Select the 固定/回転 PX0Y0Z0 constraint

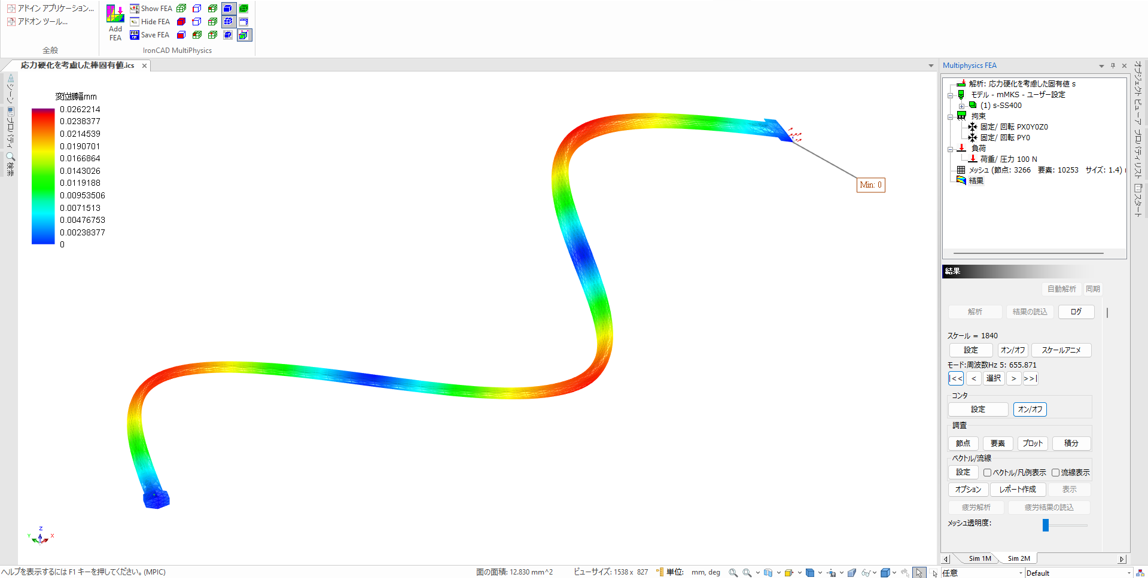click(x=1013, y=127)
